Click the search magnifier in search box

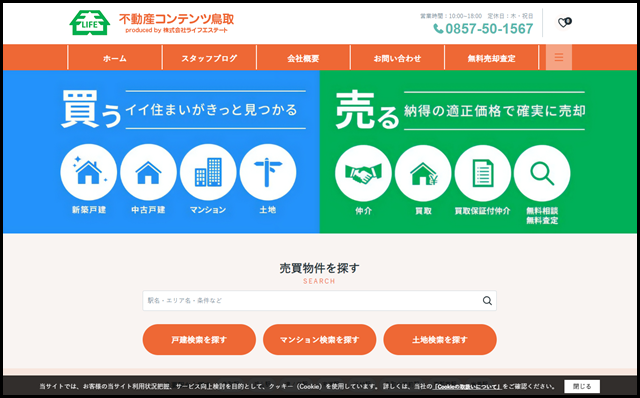pyautogui.click(x=487, y=300)
